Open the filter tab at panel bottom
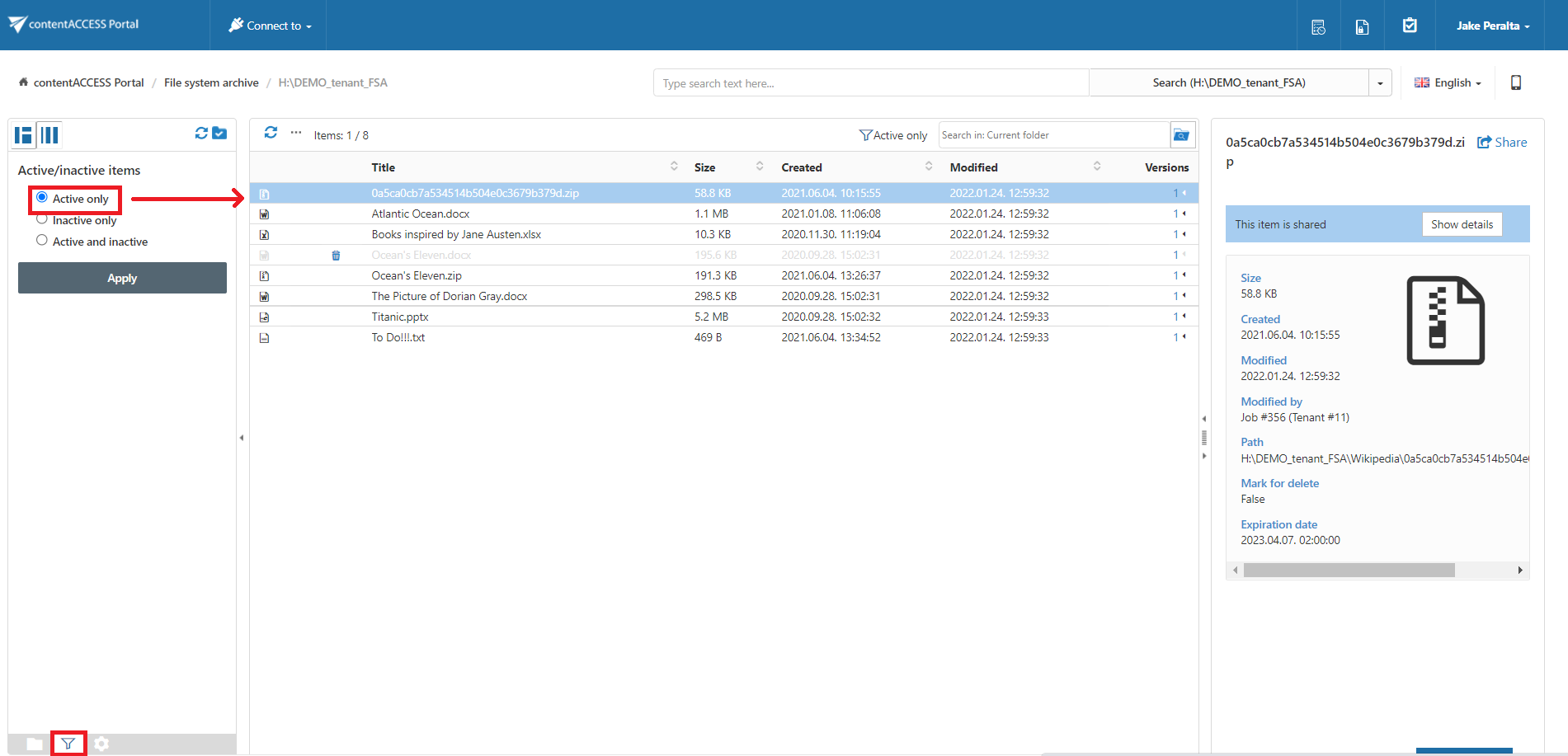 [x=68, y=744]
